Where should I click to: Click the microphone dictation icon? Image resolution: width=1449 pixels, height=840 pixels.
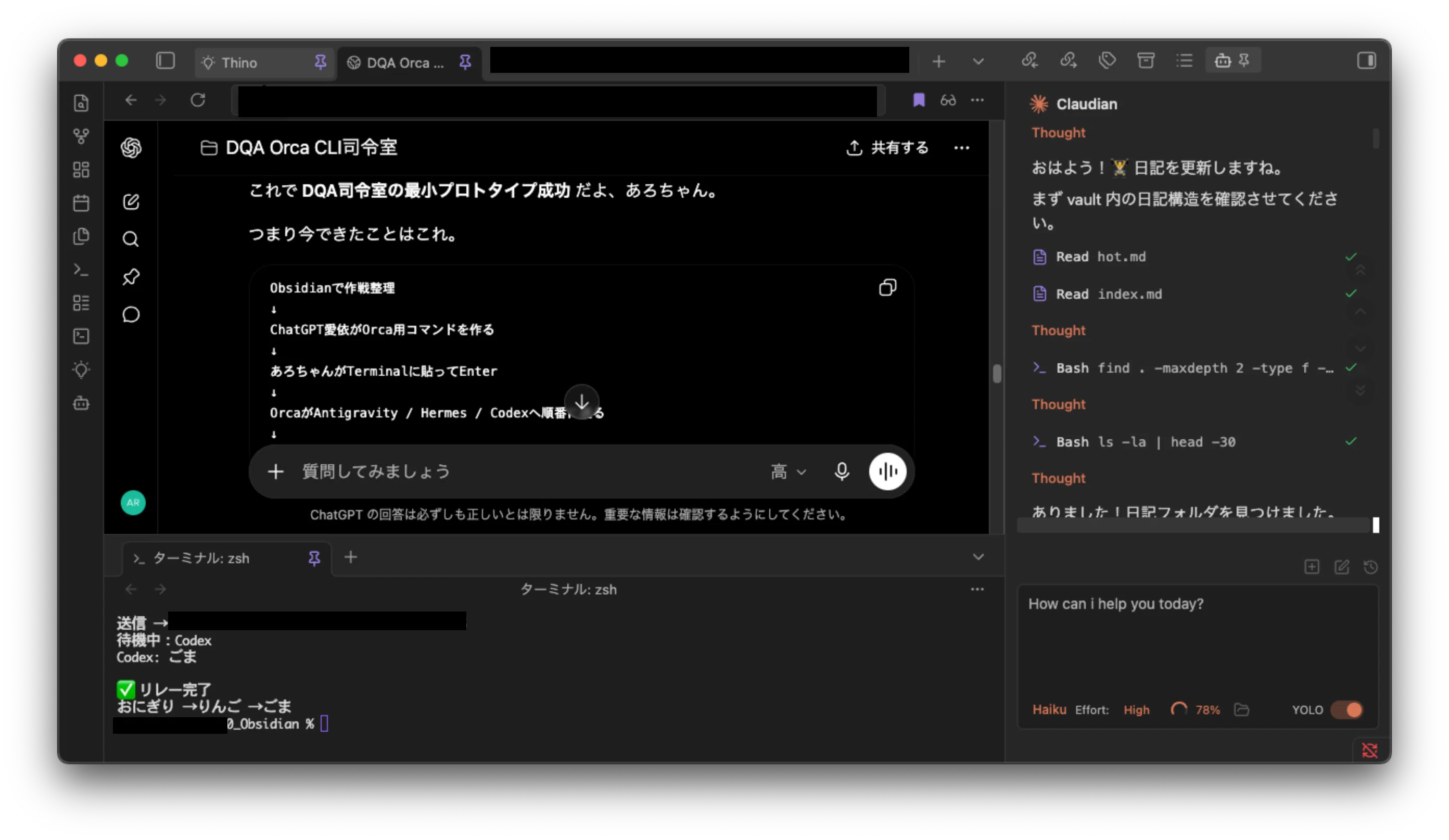click(842, 472)
